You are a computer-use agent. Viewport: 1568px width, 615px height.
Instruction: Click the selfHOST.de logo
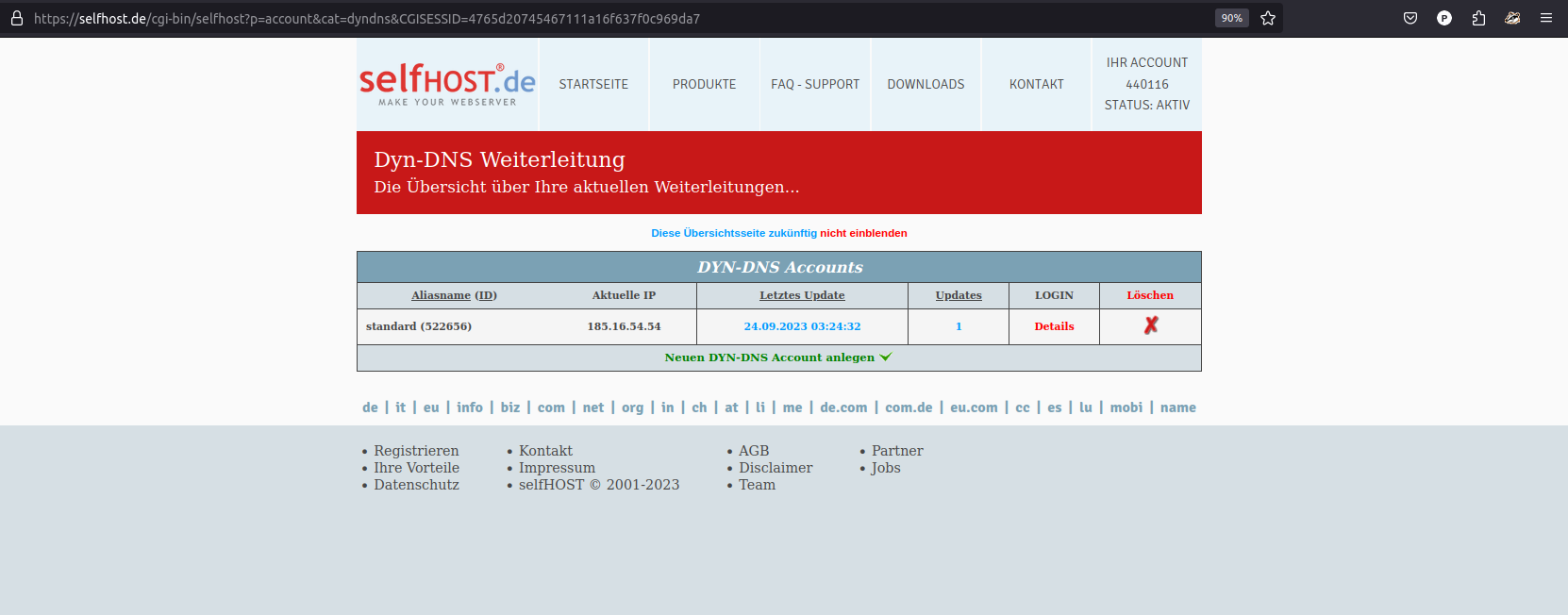click(x=447, y=84)
